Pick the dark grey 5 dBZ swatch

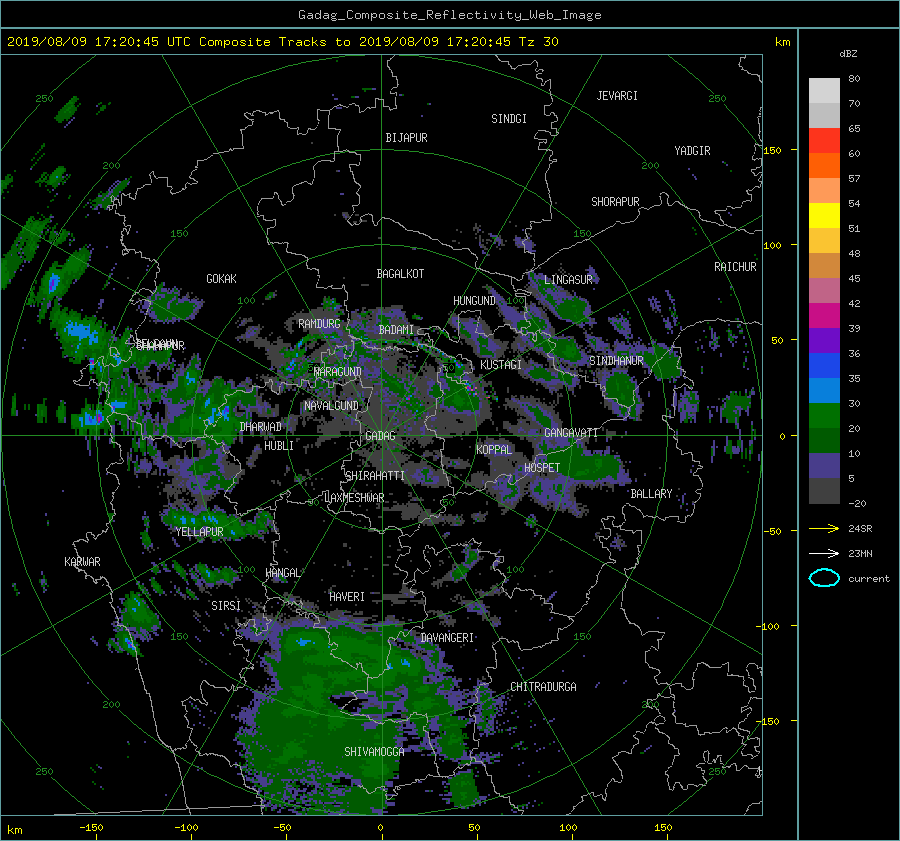coord(824,490)
